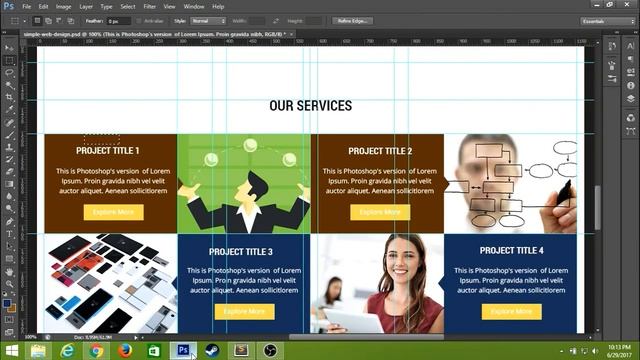Click the Feather input field
The height and width of the screenshot is (360, 640).
119,21
